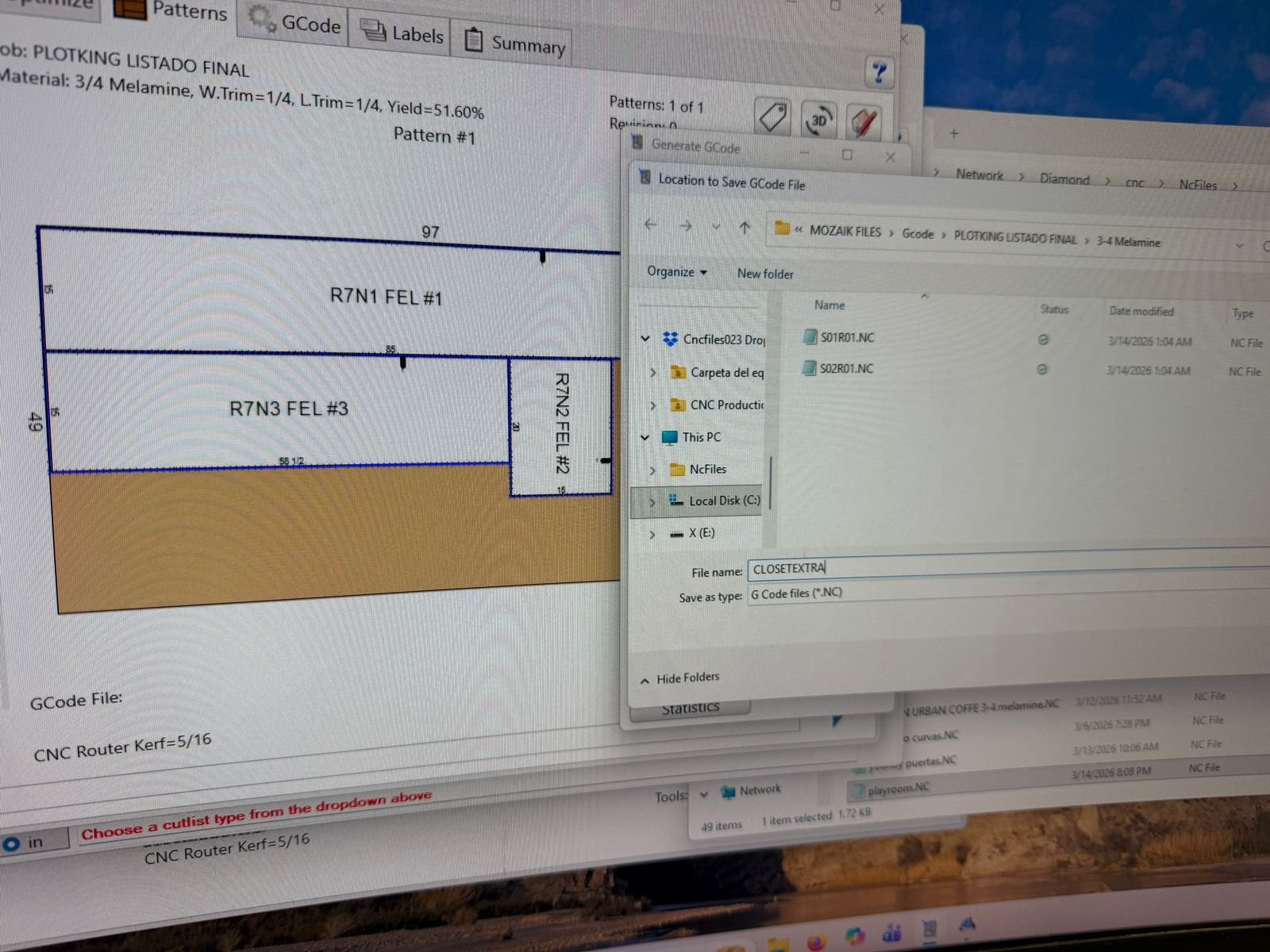The width and height of the screenshot is (1270, 952).
Task: Expand the Carpeta del equipo folder
Action: pos(653,372)
